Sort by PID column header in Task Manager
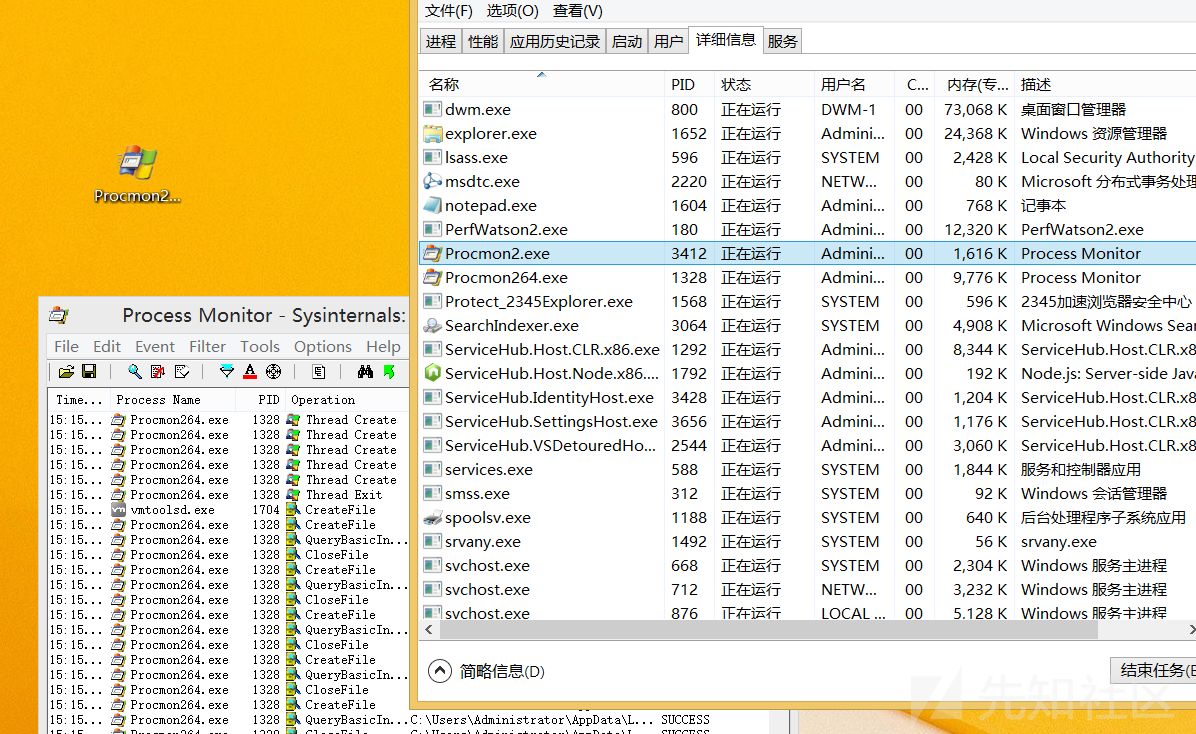 coord(689,84)
